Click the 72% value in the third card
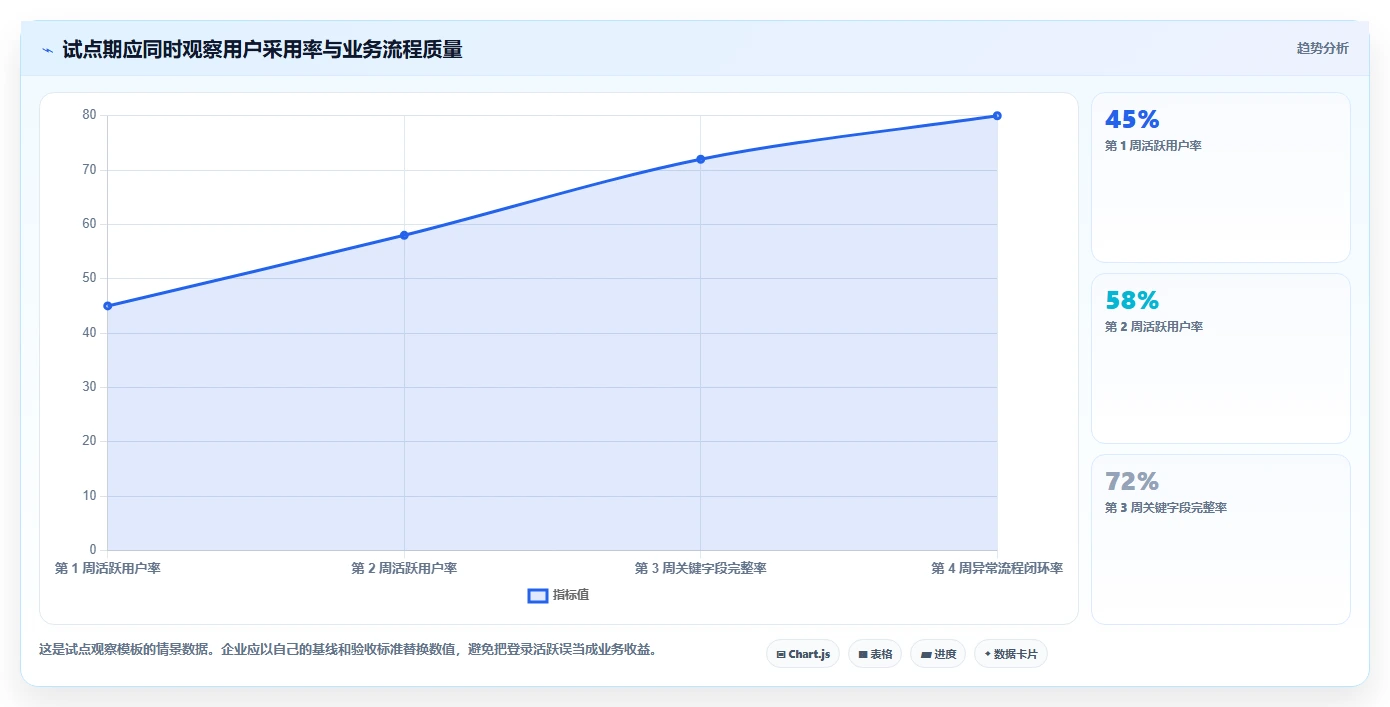Viewport: 1390px width, 707px height. point(1132,481)
